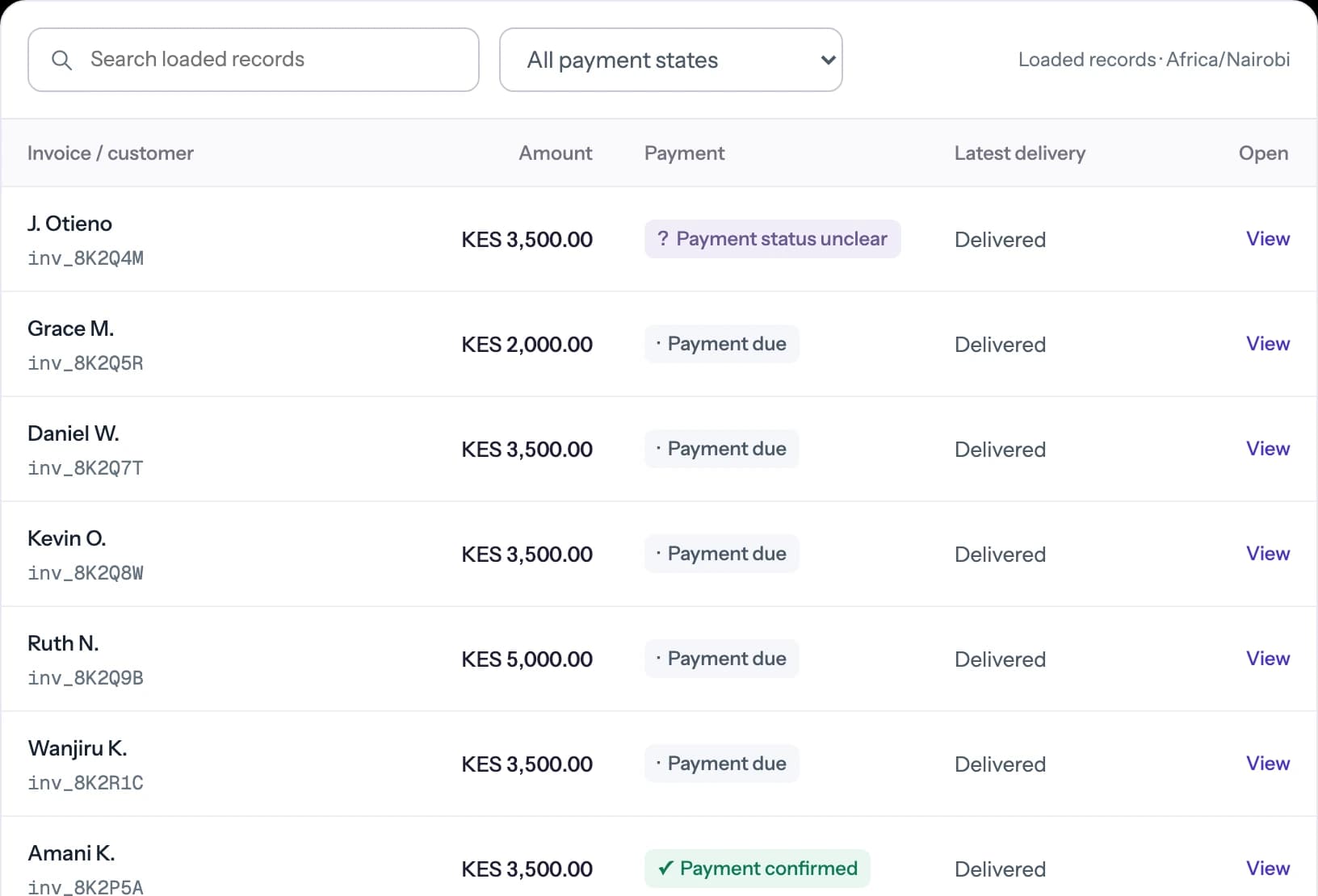Image resolution: width=1318 pixels, height=896 pixels.
Task: Select the customer name Grace M.
Action: coord(71,329)
